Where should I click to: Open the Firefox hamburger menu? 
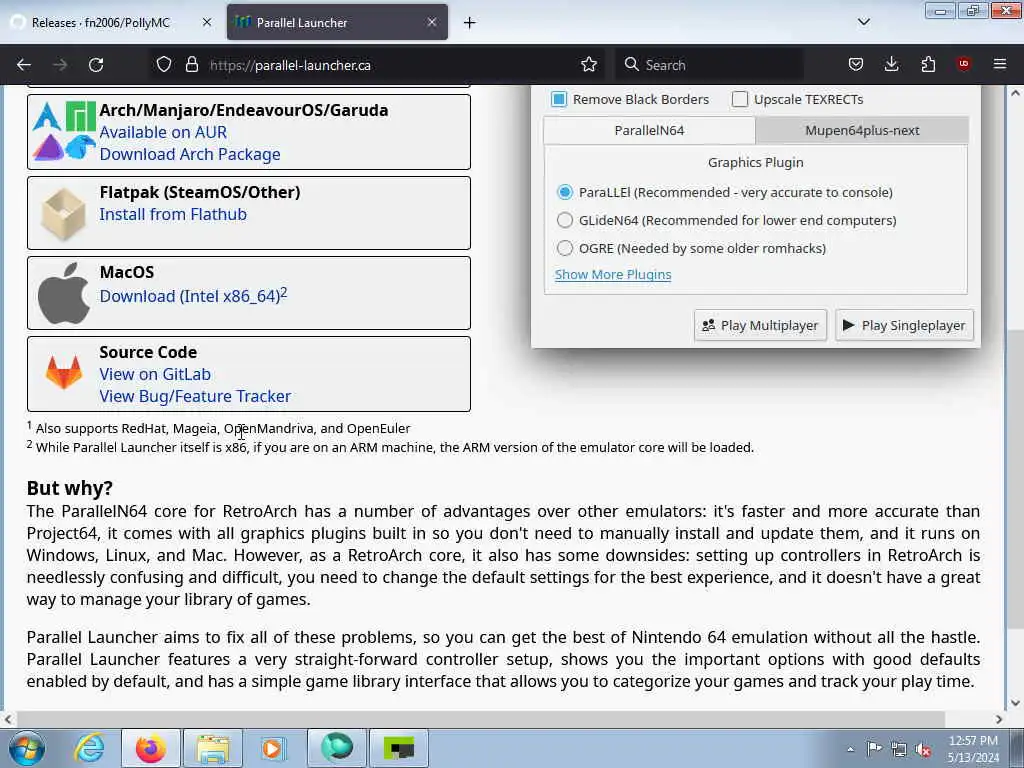[1000, 64]
